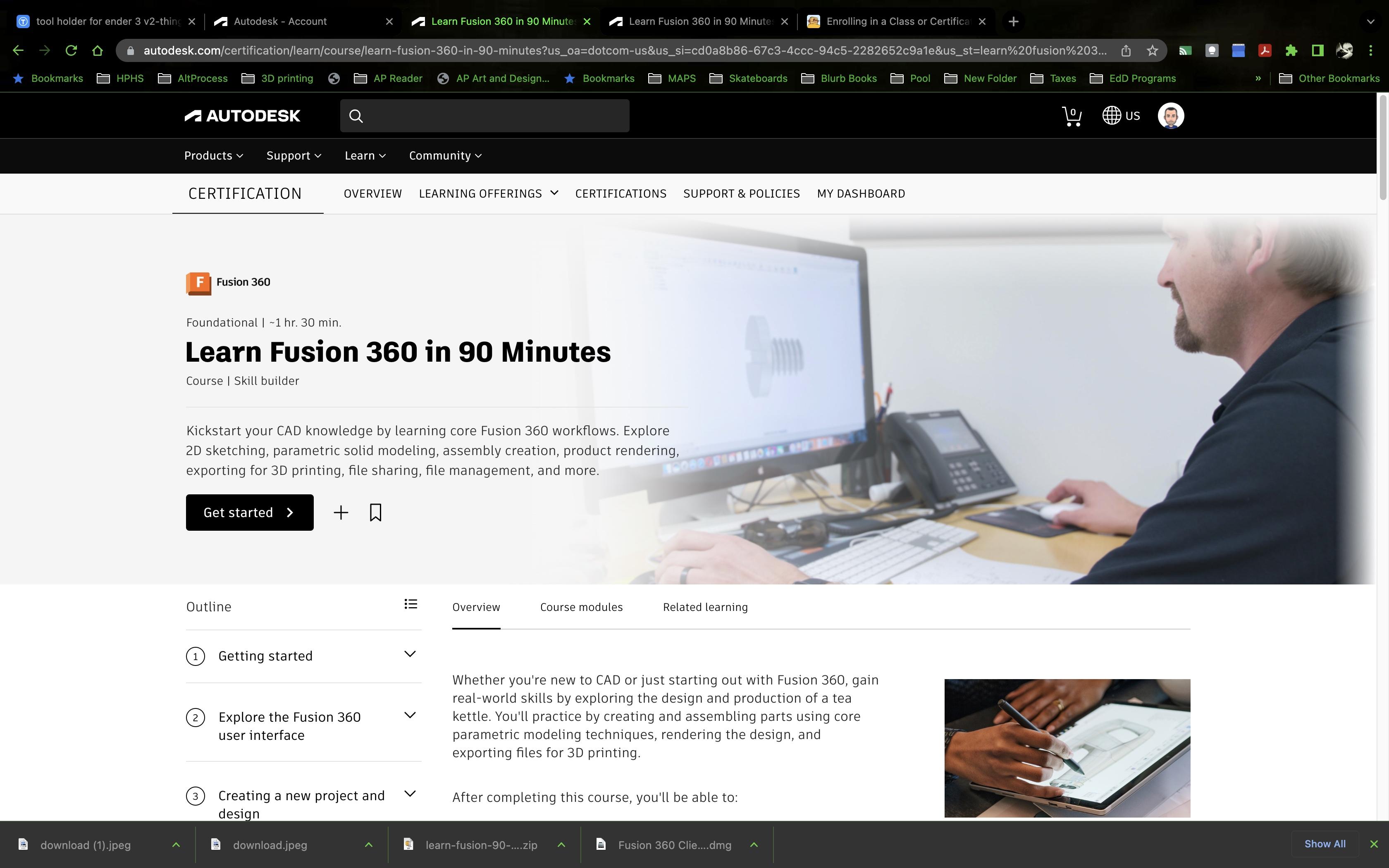This screenshot has height=868, width=1389.
Task: Open the Products menu
Action: click(213, 155)
